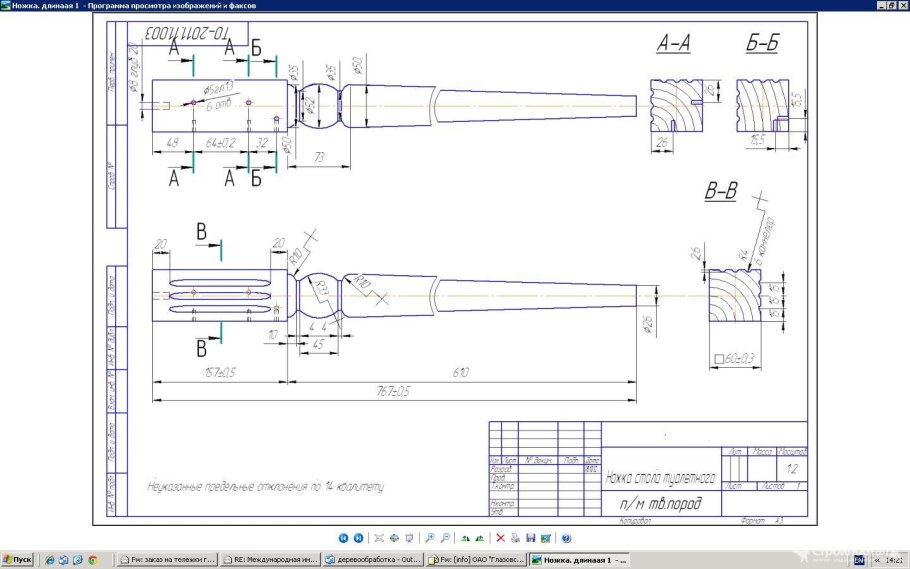This screenshot has height=569, width=910.
Task: Expand hidden system tray icons
Action: 876,560
